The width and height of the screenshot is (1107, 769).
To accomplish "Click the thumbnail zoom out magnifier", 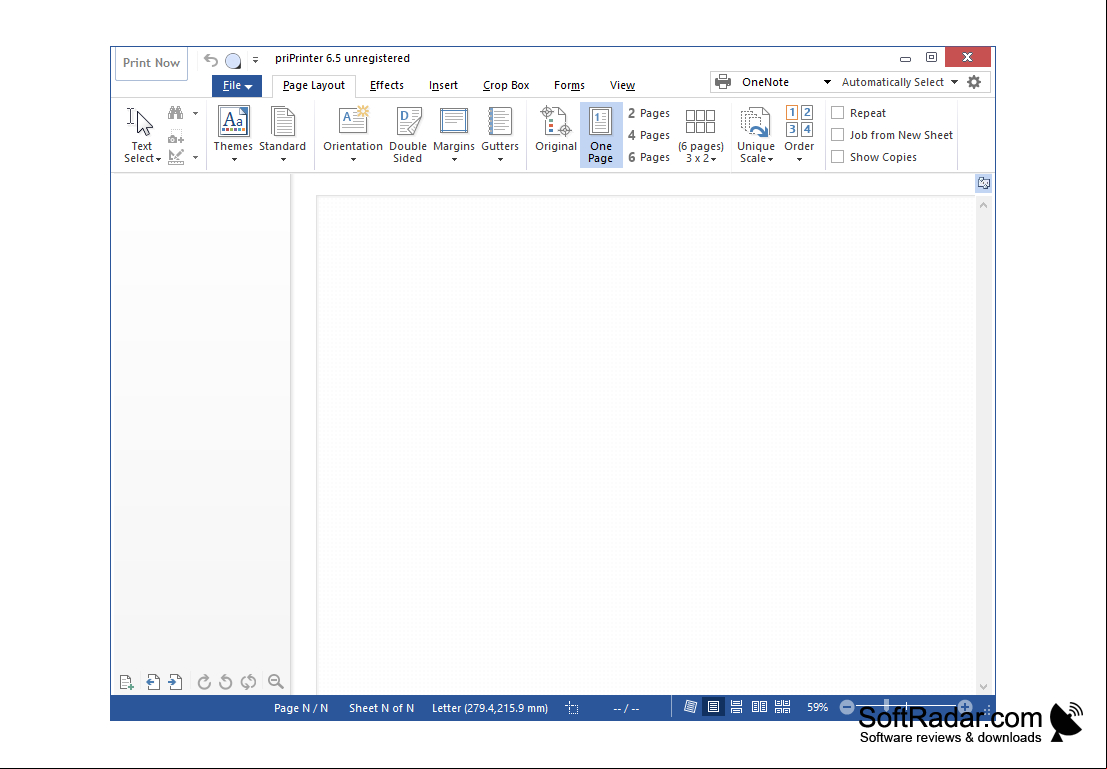I will 275,682.
